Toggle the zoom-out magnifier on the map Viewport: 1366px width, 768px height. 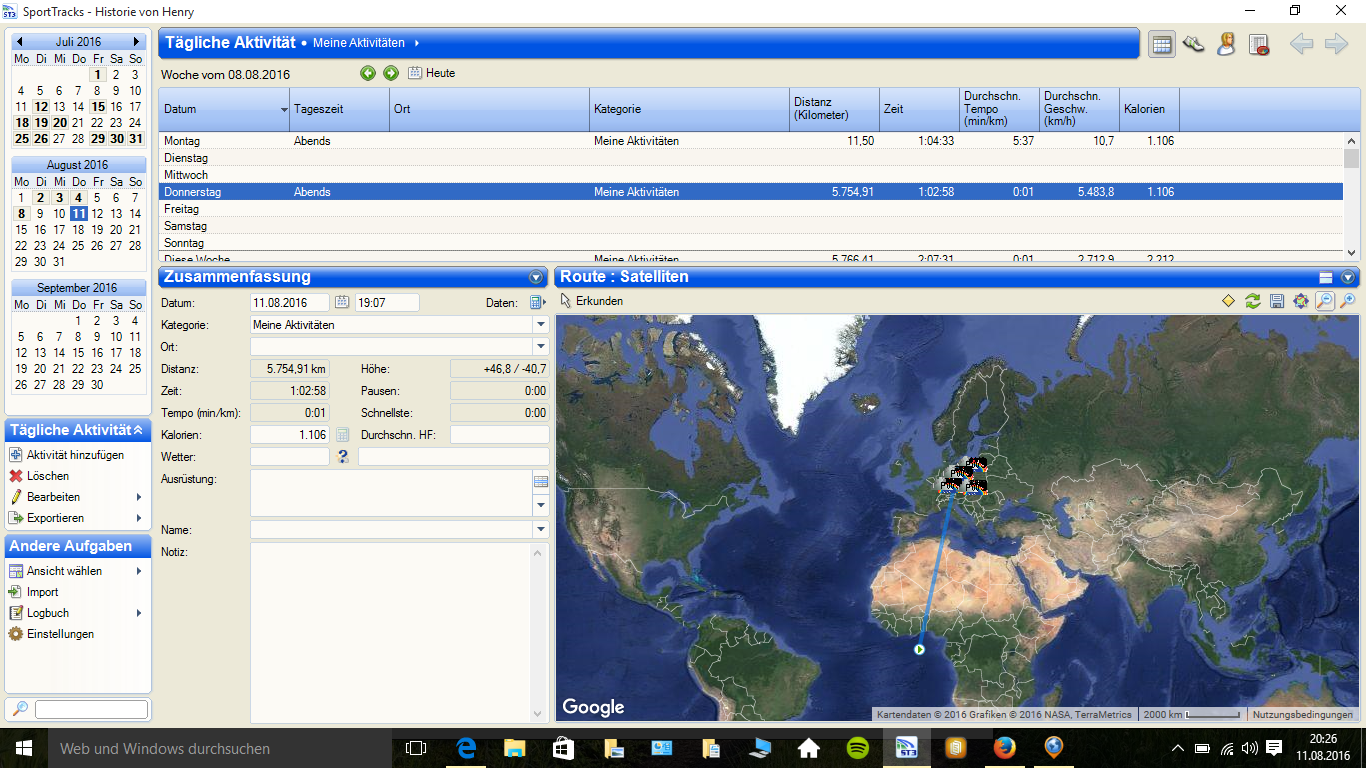[x=1324, y=301]
